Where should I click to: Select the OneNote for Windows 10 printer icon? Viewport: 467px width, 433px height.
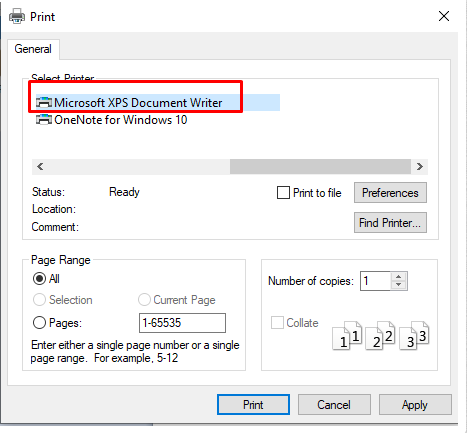(x=44, y=120)
